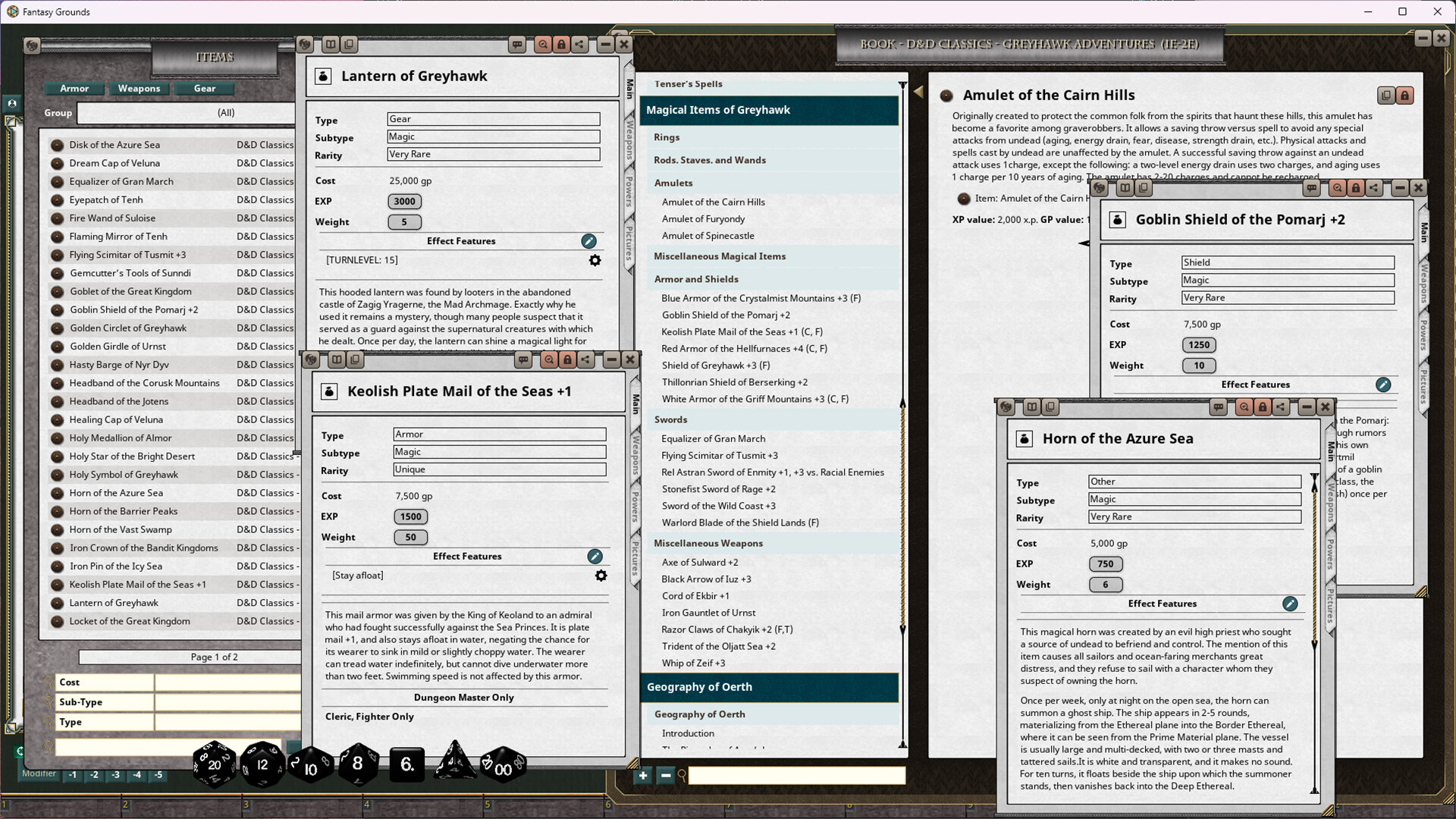The height and width of the screenshot is (819, 1456).
Task: Toggle the zoom highlight on the Keolish Plate Mail window
Action: [x=549, y=359]
